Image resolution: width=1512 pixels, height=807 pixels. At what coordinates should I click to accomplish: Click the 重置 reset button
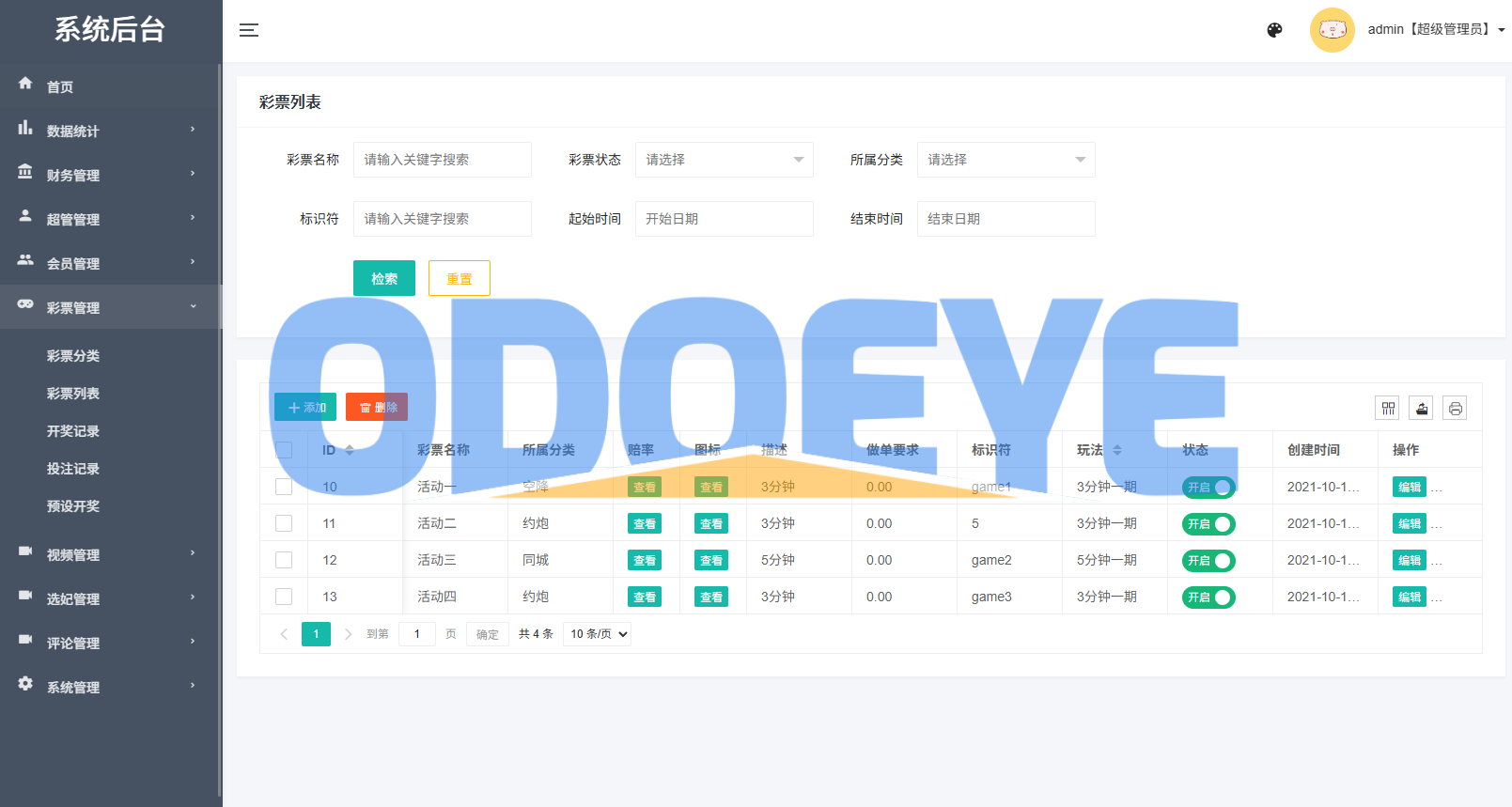pos(459,278)
